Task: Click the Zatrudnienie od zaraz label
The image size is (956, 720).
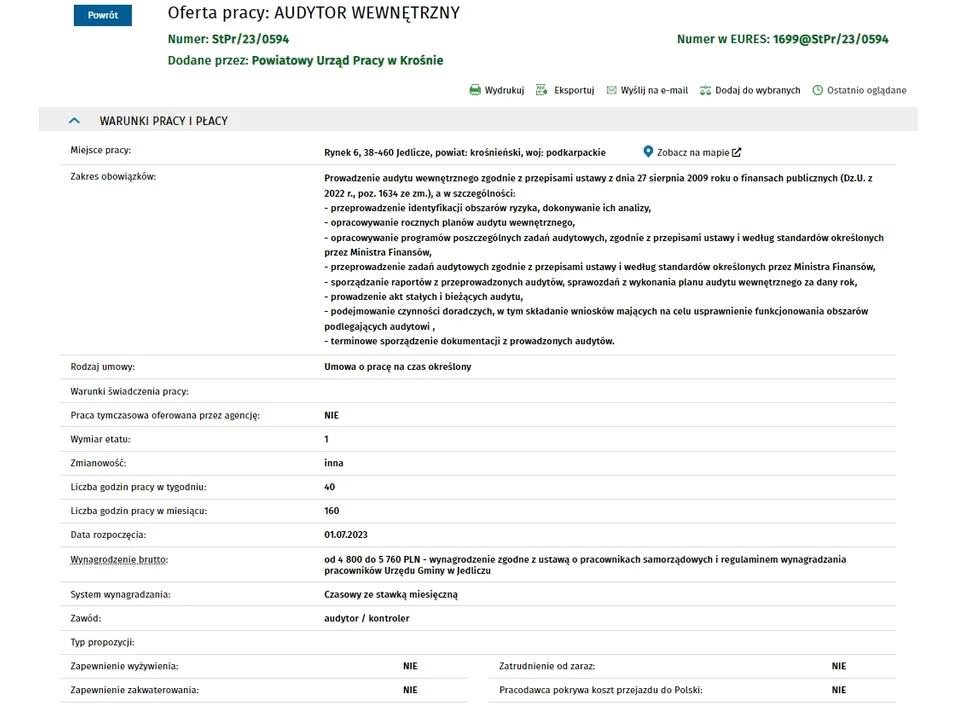Action: [547, 666]
